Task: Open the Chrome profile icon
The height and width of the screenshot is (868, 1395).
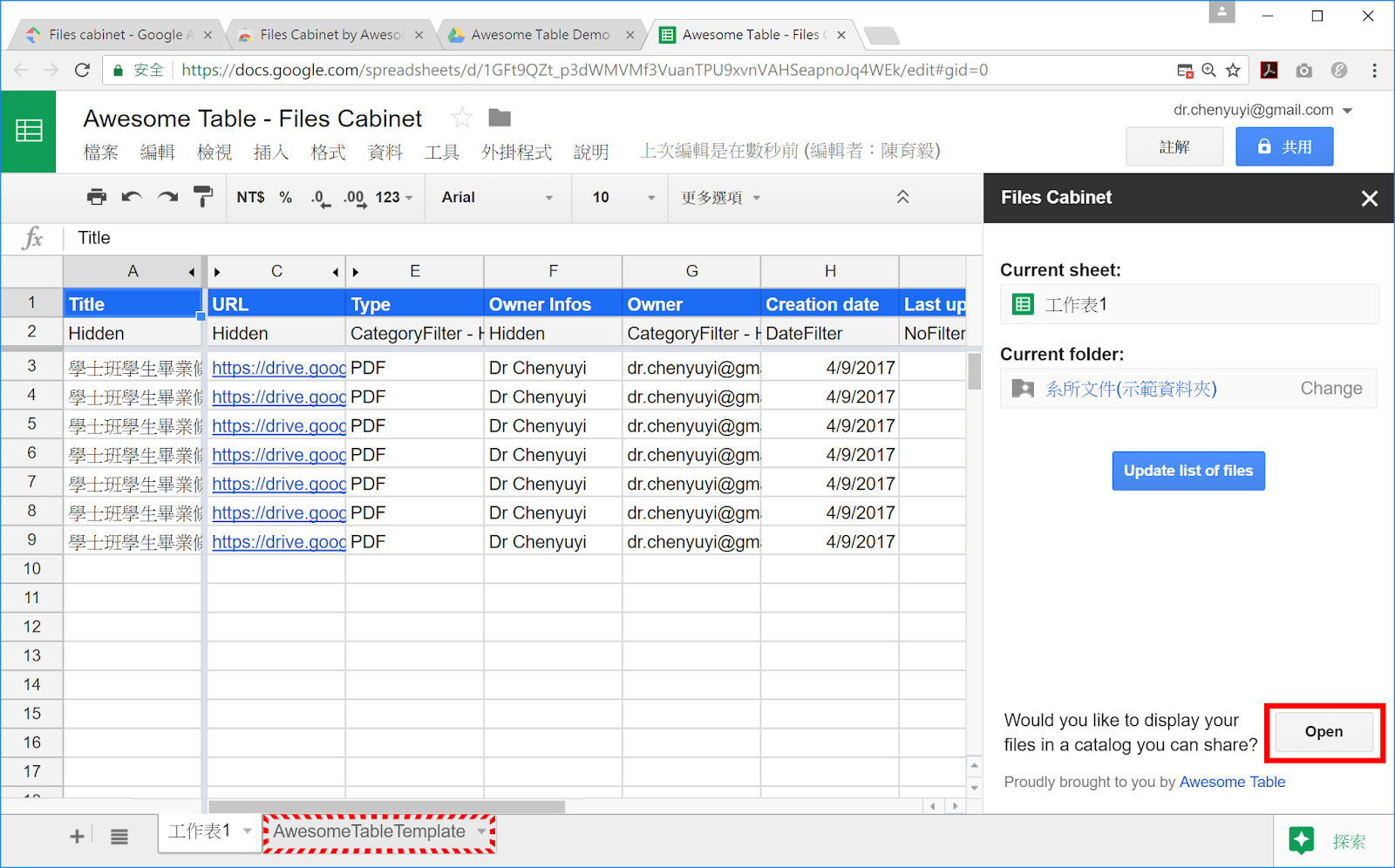Action: pyautogui.click(x=1221, y=12)
